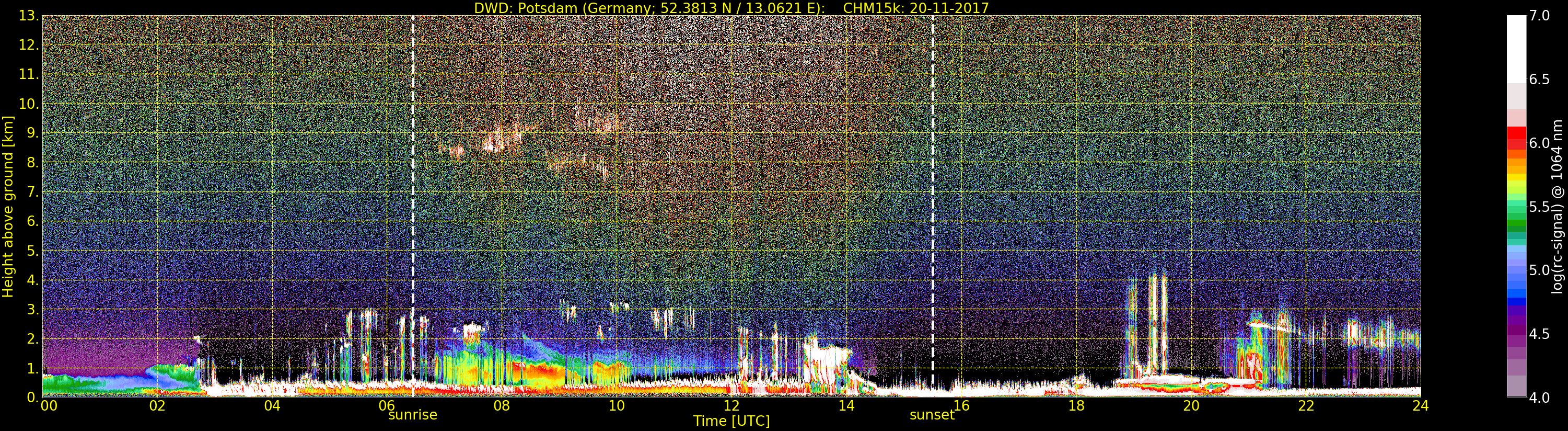1568x431 pixels.
Task: Select the sunset label below axis
Action: [932, 415]
